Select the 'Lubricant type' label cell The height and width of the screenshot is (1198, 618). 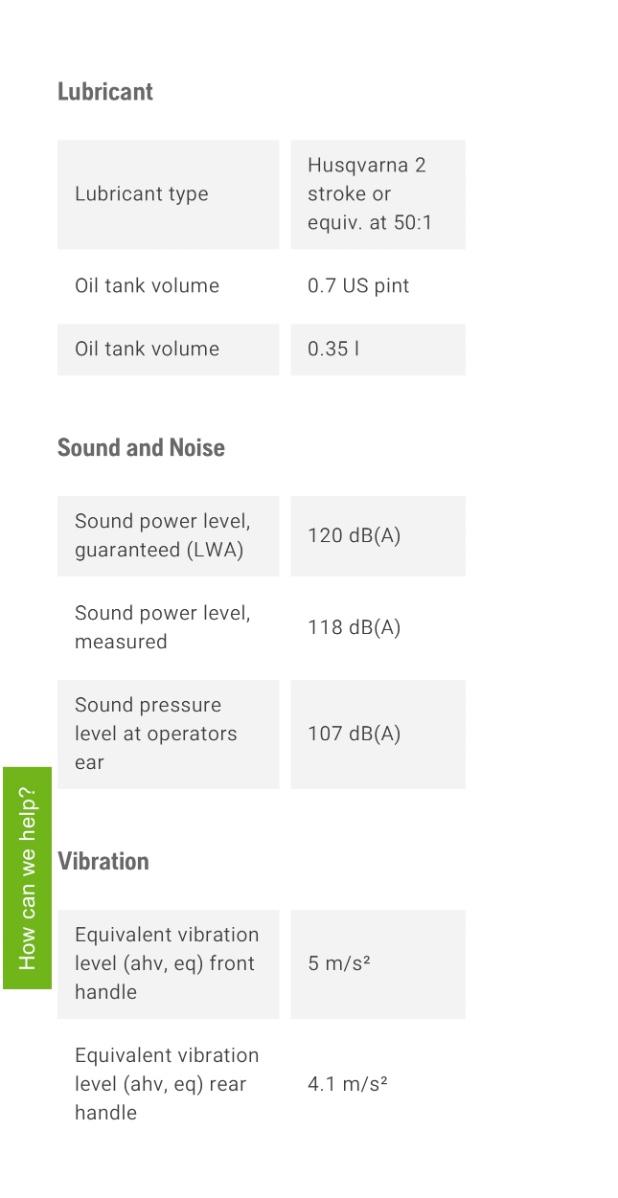click(x=141, y=194)
